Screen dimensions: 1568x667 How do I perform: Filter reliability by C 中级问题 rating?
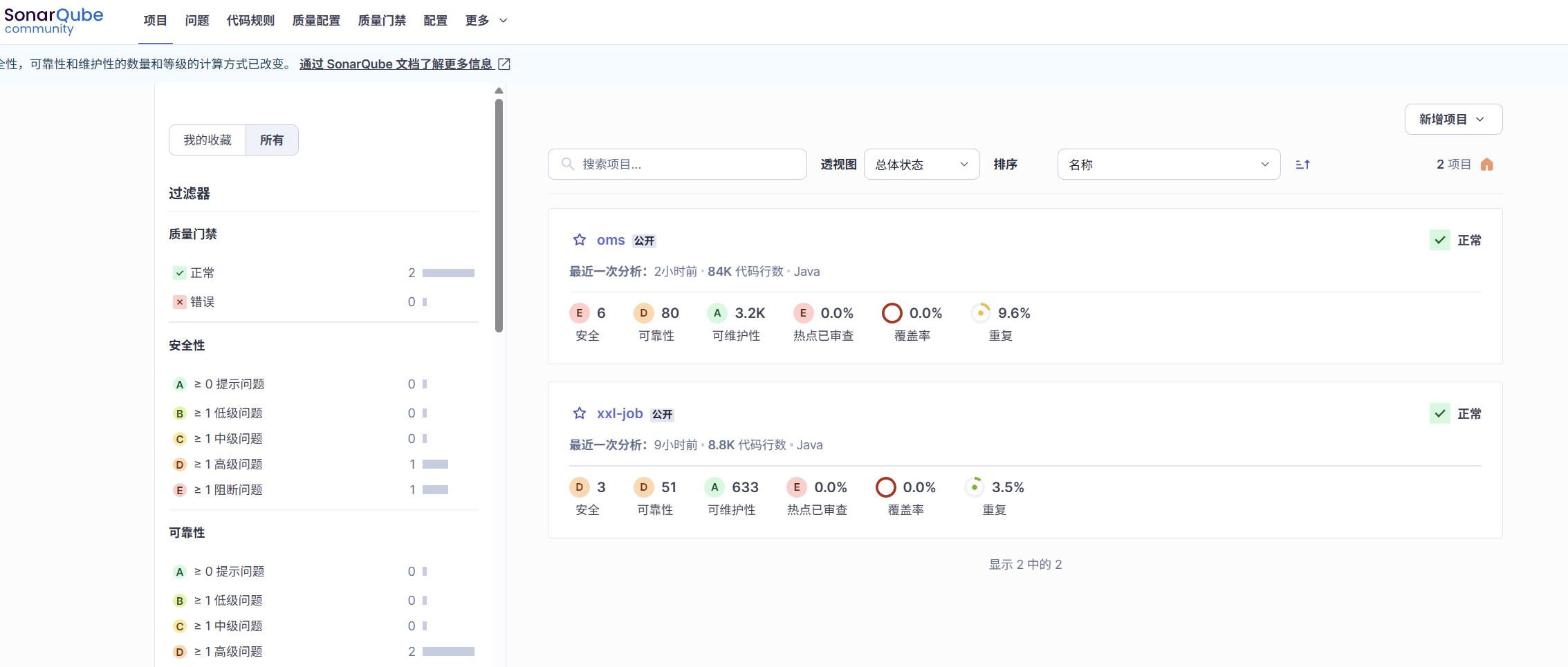pos(324,626)
